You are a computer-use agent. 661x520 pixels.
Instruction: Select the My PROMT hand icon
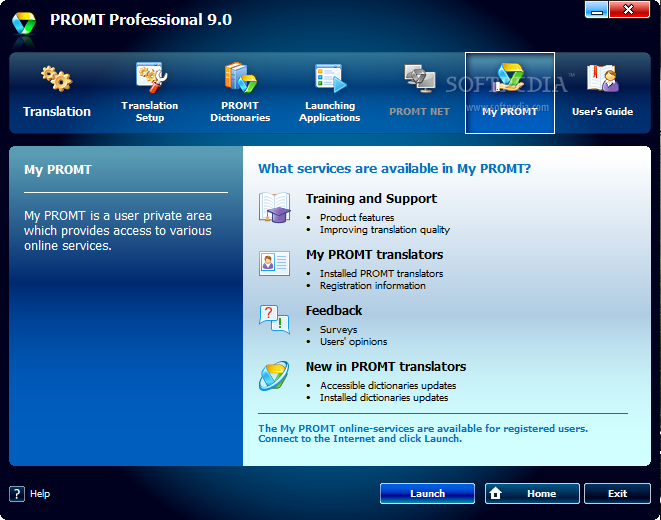[510, 77]
